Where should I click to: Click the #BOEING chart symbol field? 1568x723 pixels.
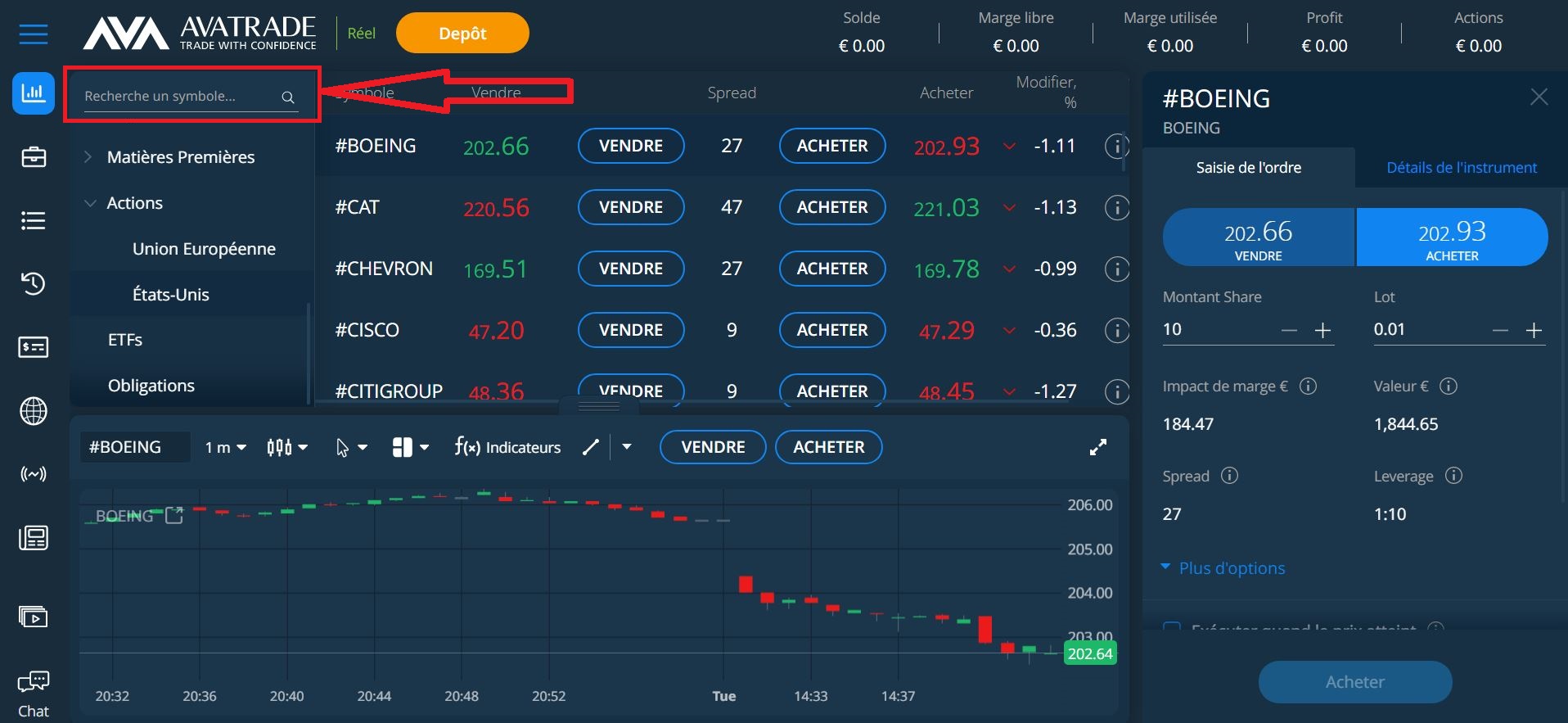[135, 447]
